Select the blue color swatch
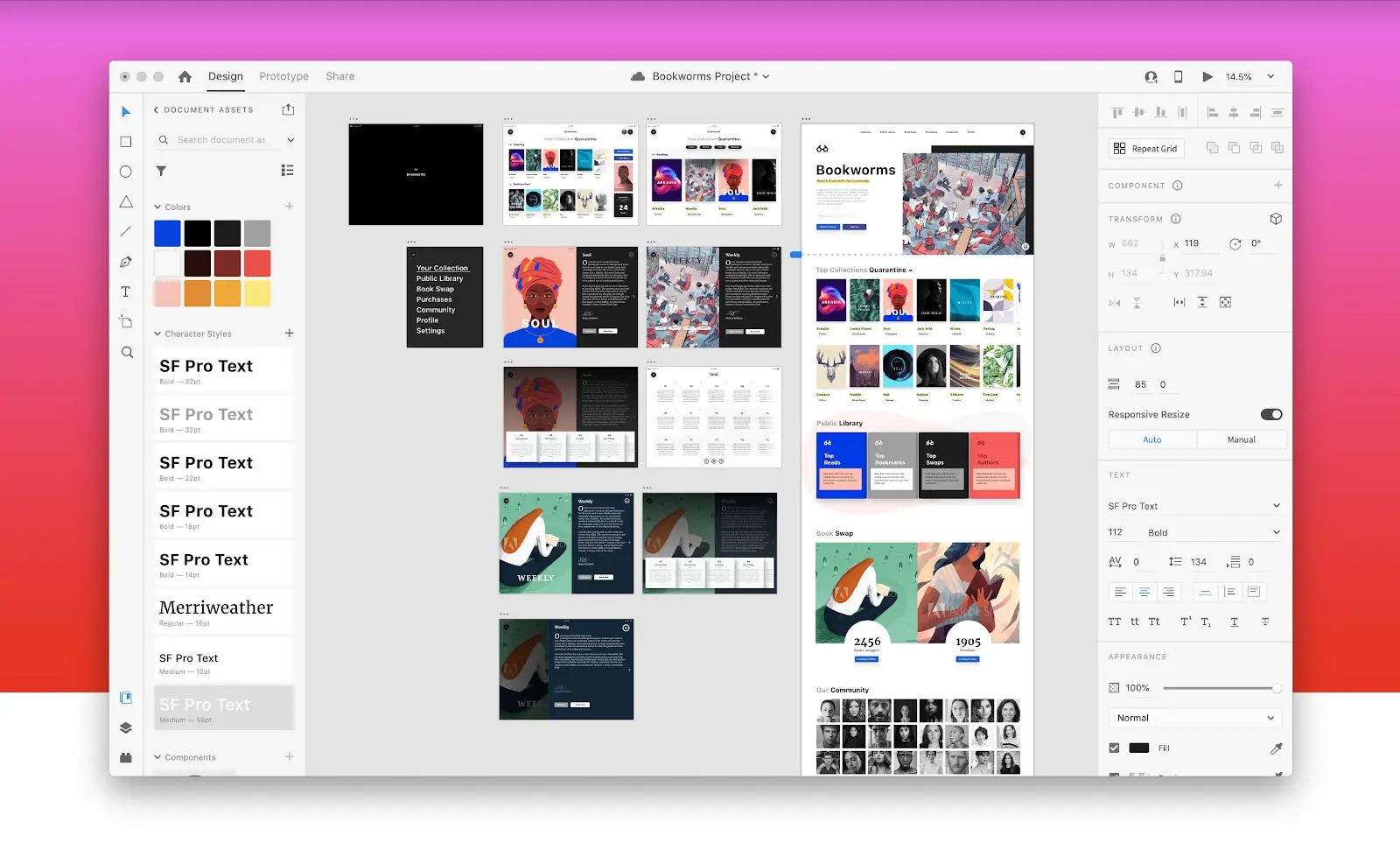 [166, 232]
